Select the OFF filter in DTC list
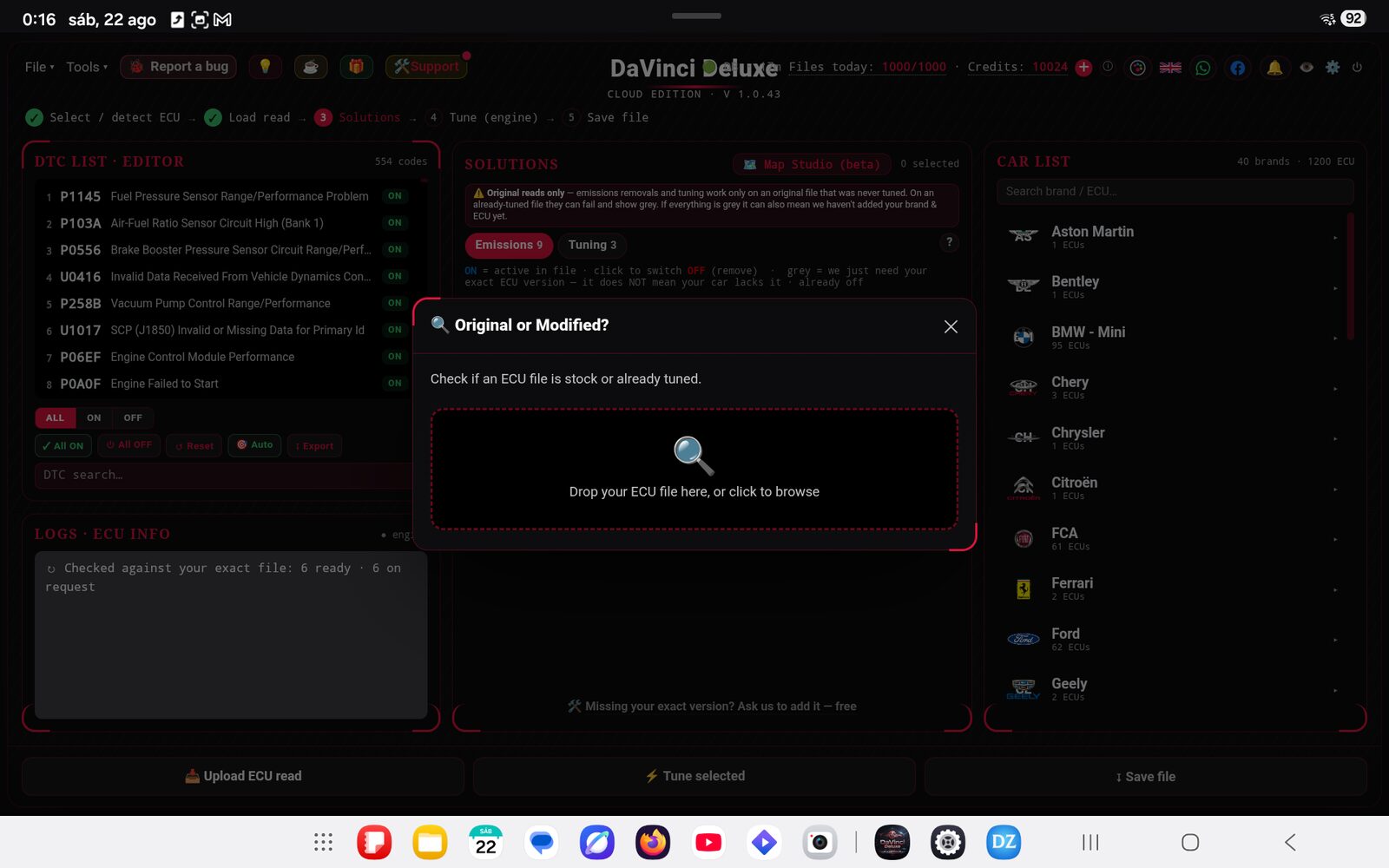 (133, 418)
